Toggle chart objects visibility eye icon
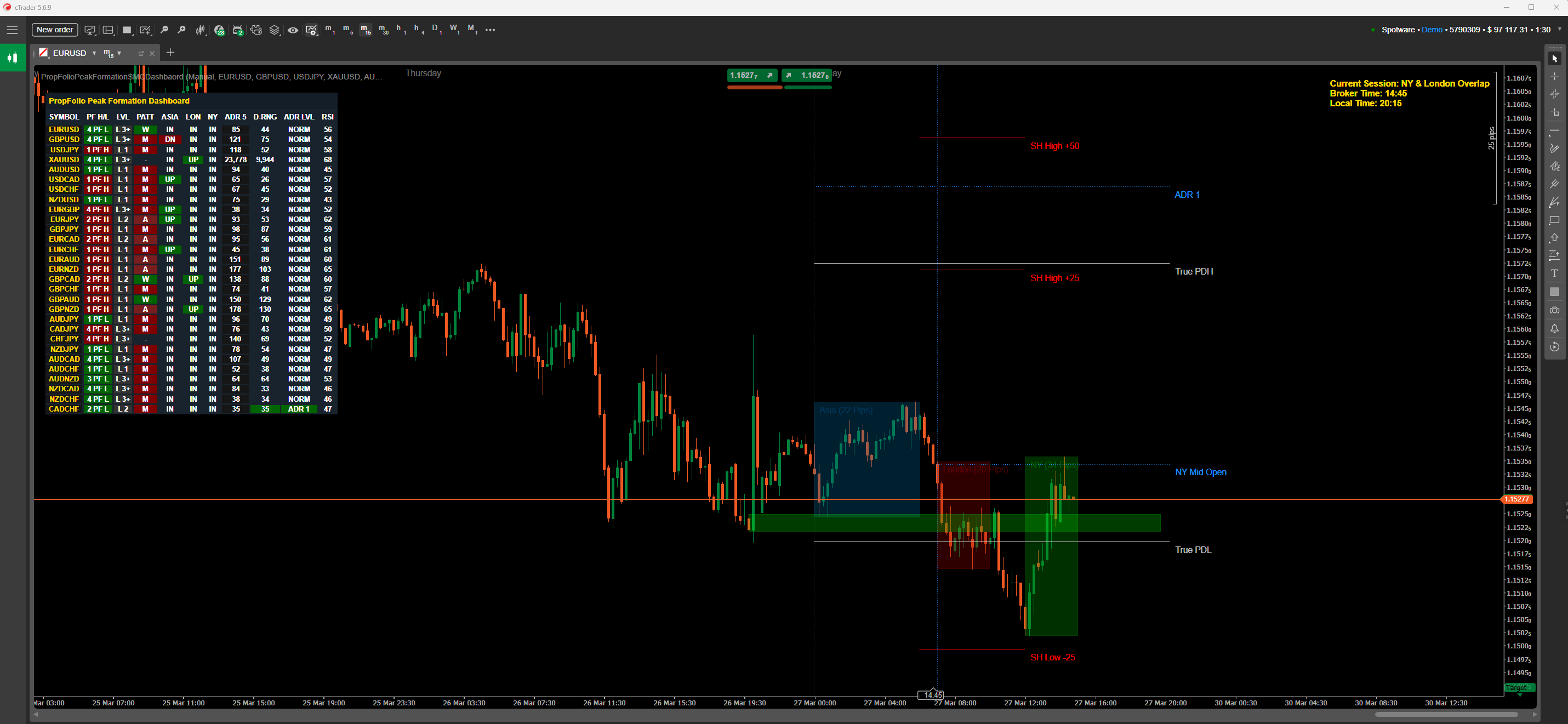Viewport: 1568px width, 724px height. tap(293, 30)
